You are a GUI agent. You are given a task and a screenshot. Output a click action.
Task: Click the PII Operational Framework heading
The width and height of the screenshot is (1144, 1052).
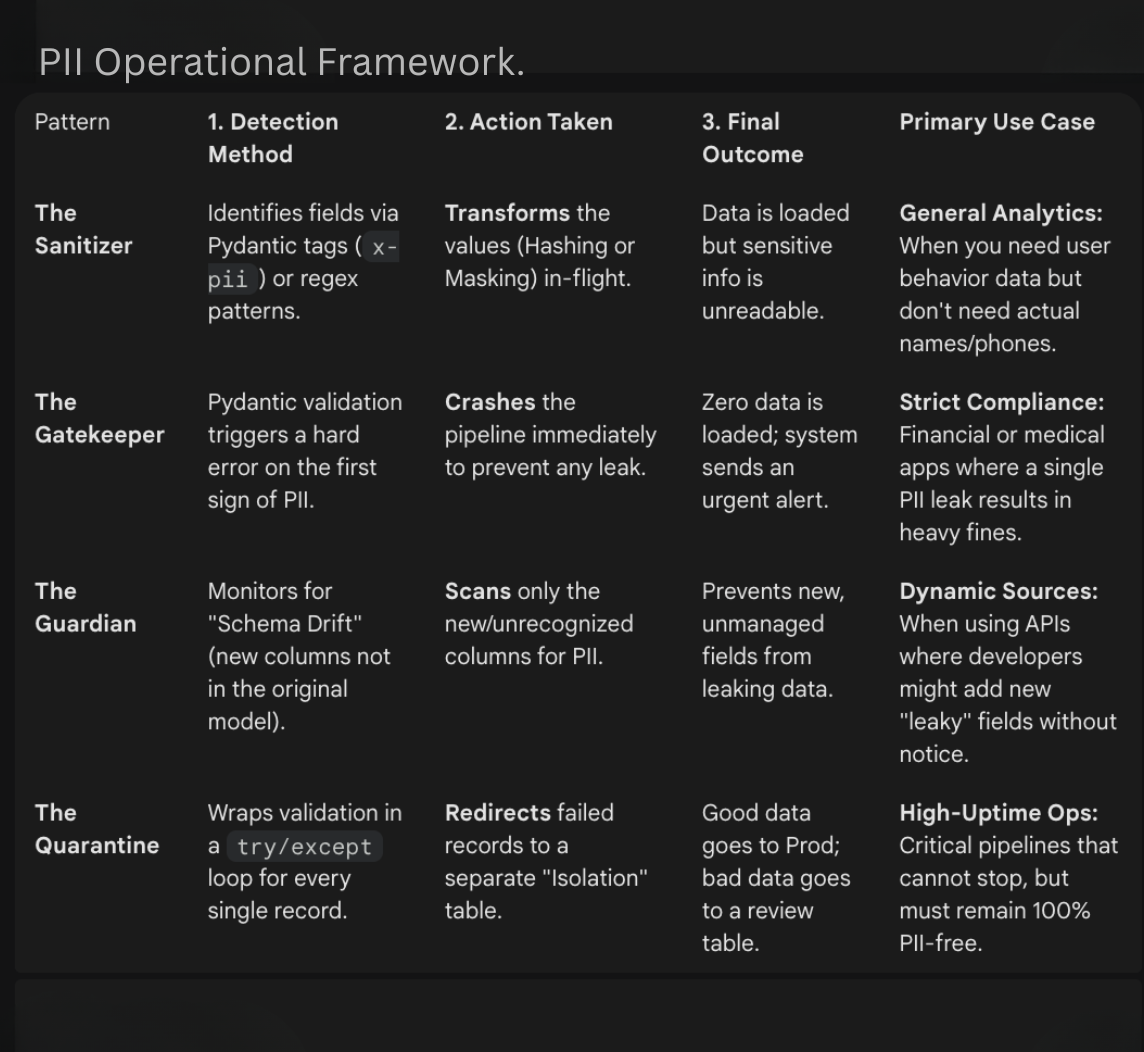click(282, 62)
